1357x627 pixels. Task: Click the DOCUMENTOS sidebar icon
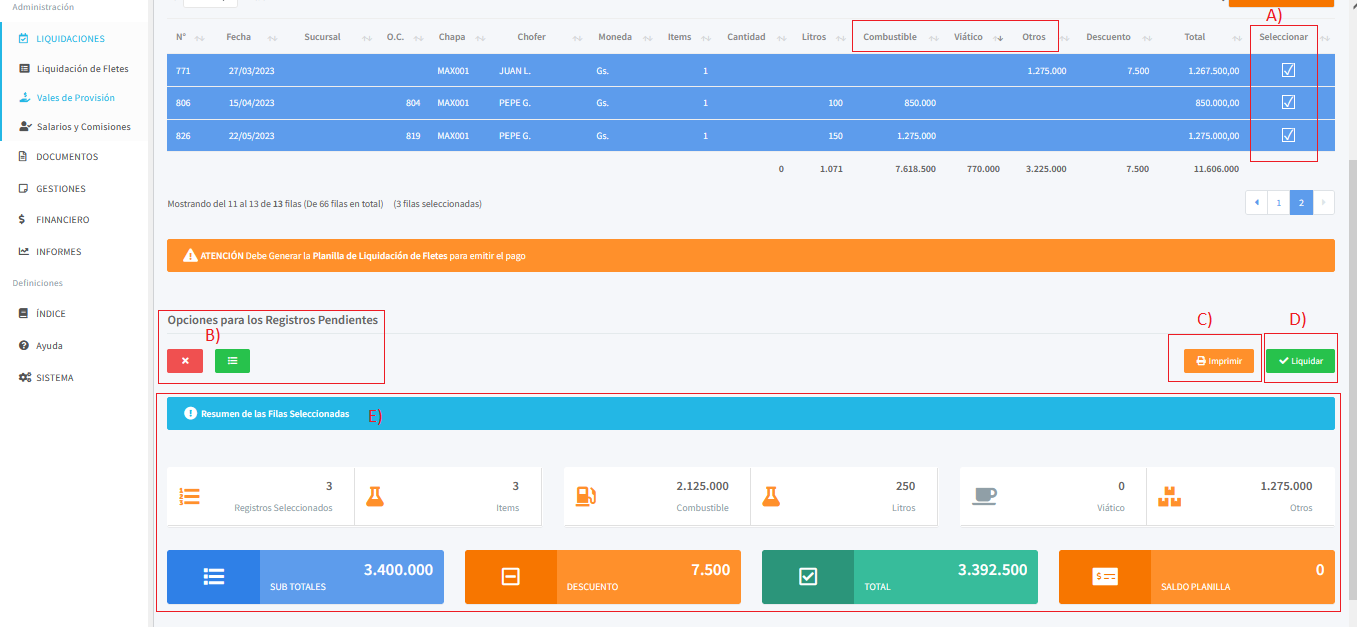[x=23, y=157]
